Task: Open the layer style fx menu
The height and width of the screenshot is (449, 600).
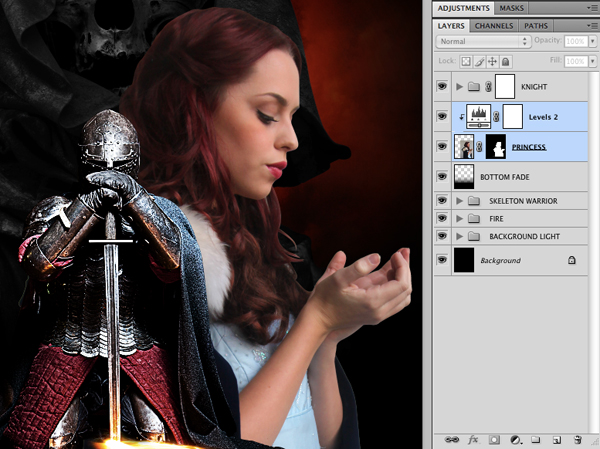Action: (x=473, y=439)
